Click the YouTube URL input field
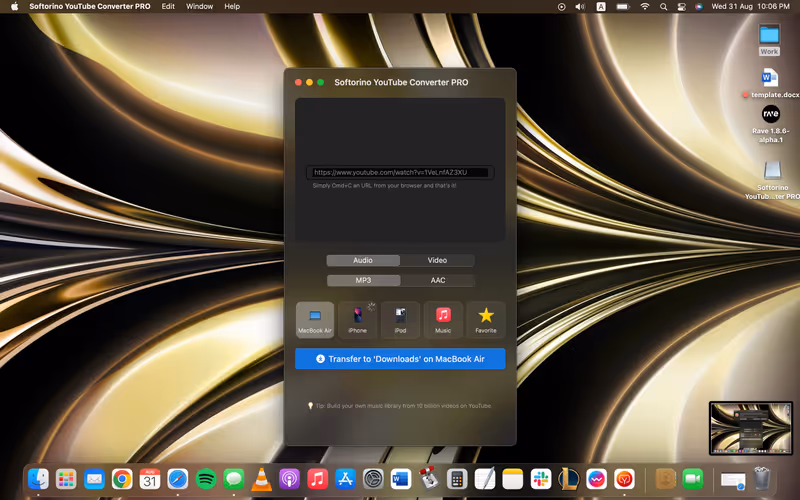The image size is (800, 500). 400,172
